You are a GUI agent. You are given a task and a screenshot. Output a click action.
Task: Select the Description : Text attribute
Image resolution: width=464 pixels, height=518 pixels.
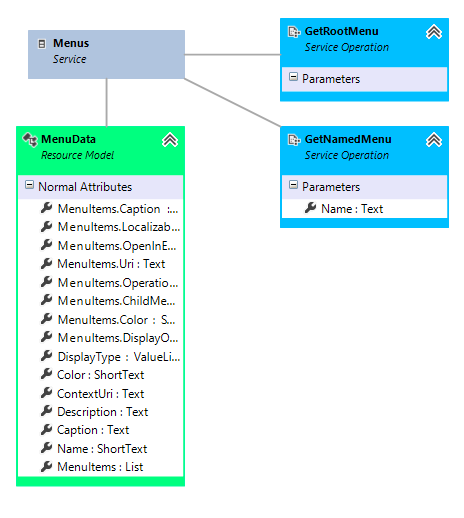pyautogui.click(x=102, y=412)
